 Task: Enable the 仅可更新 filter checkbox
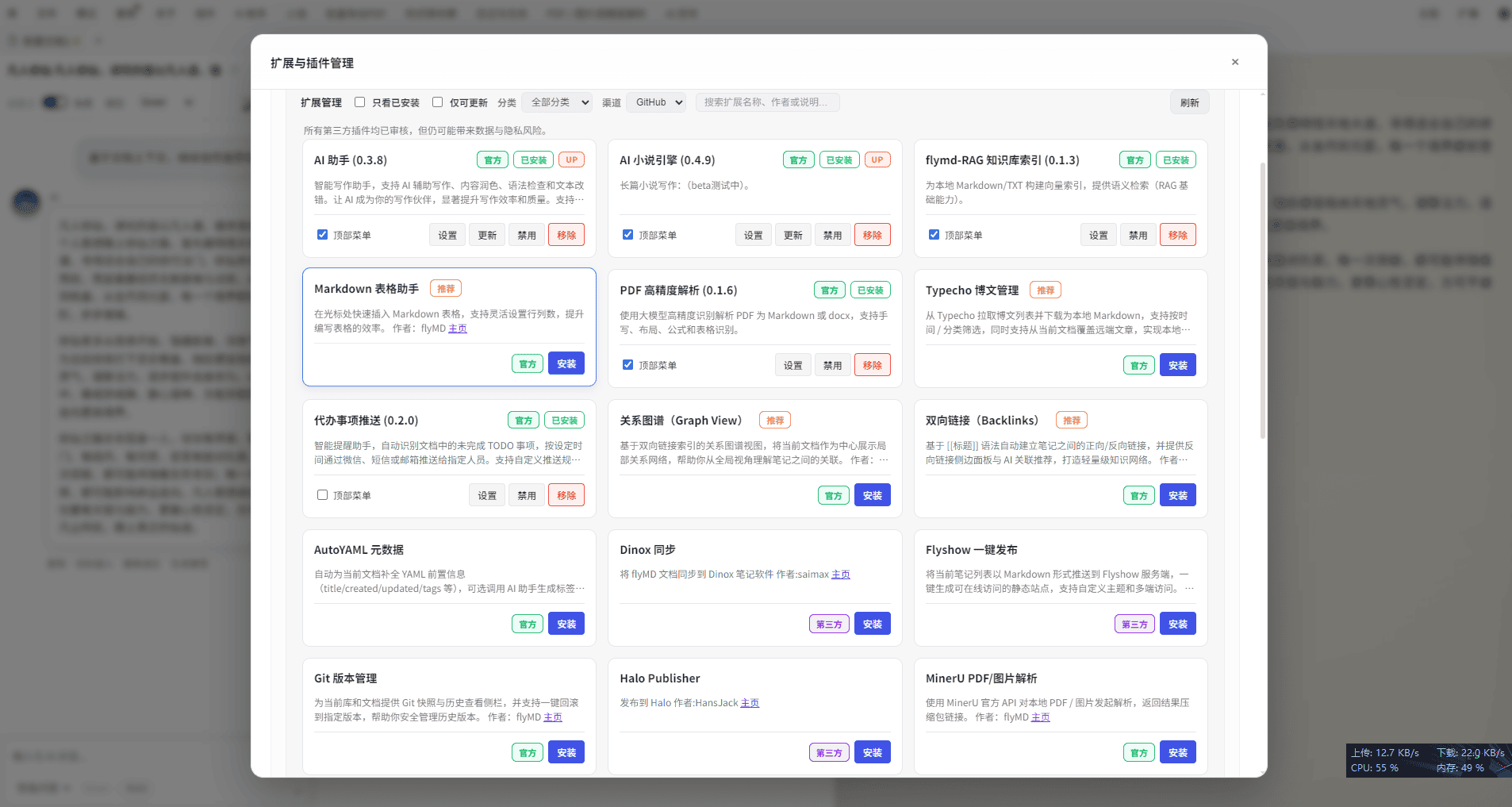coord(437,102)
